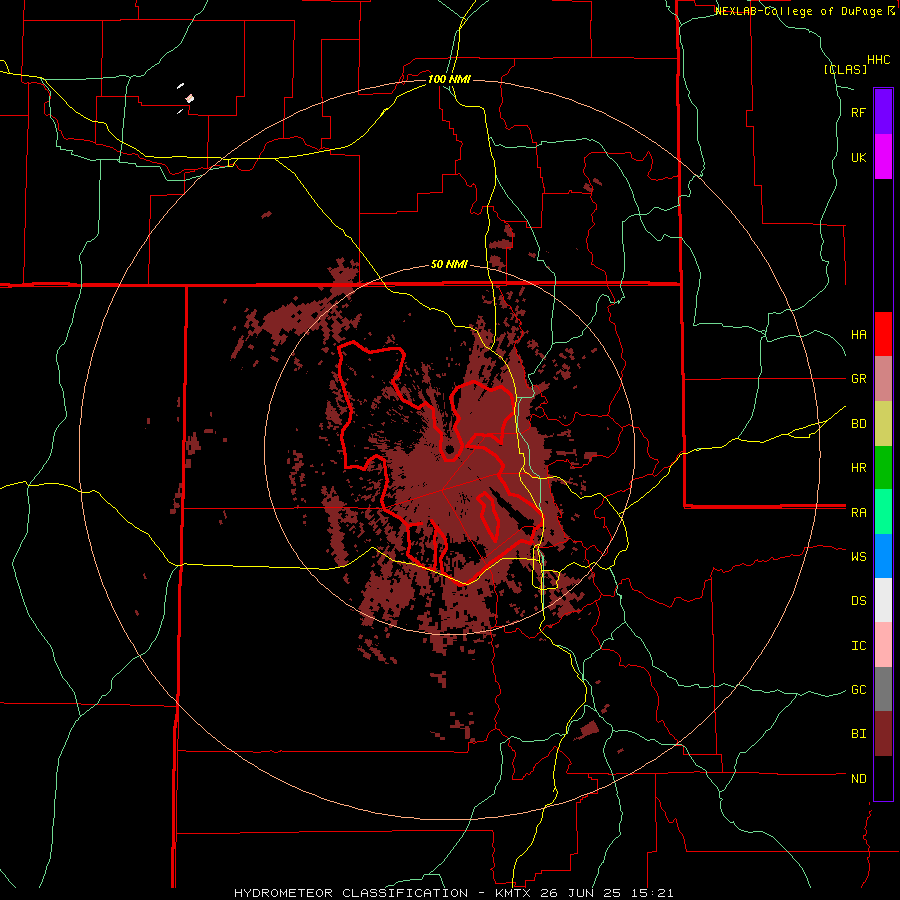Screen dimensions: 900x900
Task: Click the DS white color swatch
Action: [x=883, y=600]
